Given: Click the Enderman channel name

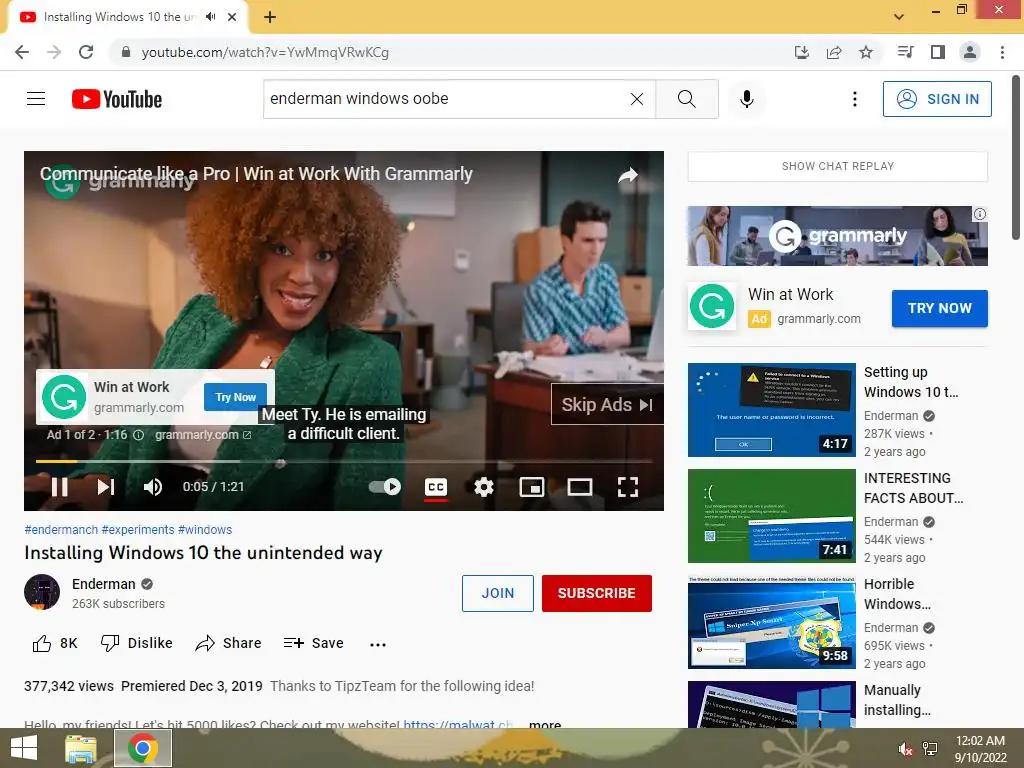Looking at the screenshot, I should coord(104,584).
